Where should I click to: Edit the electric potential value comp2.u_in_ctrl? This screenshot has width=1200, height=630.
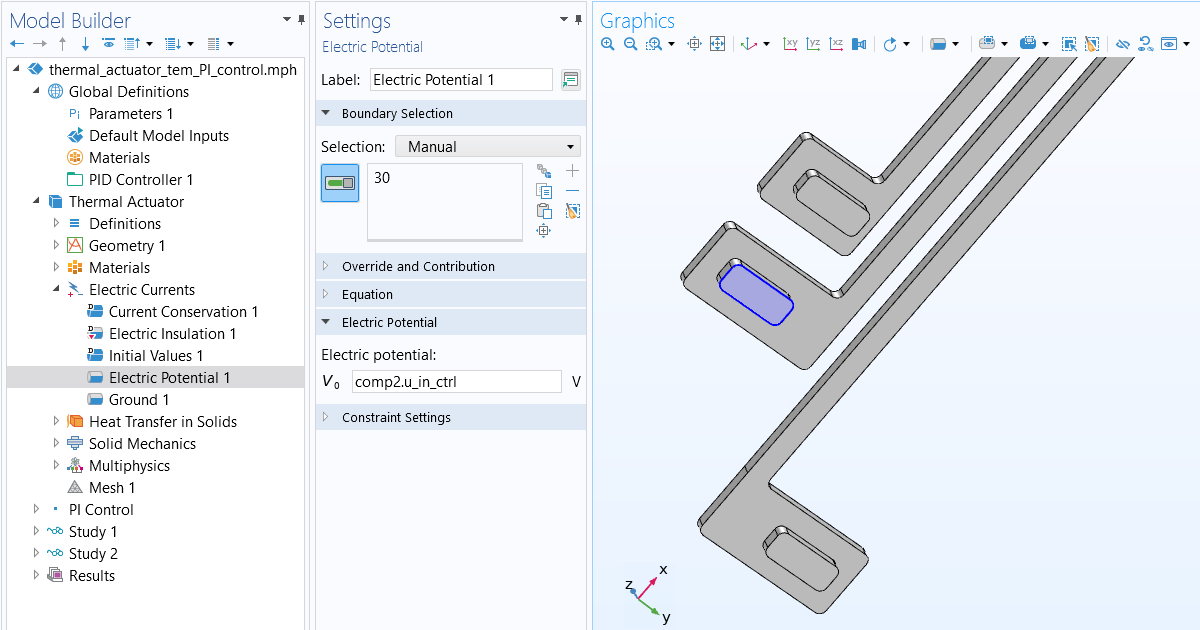456,381
